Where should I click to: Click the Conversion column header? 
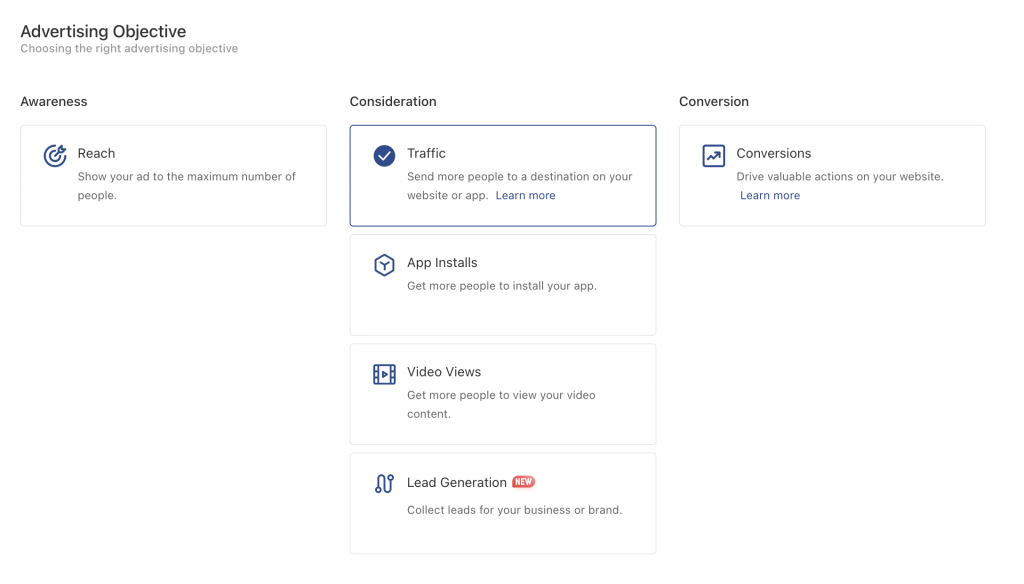tap(714, 101)
